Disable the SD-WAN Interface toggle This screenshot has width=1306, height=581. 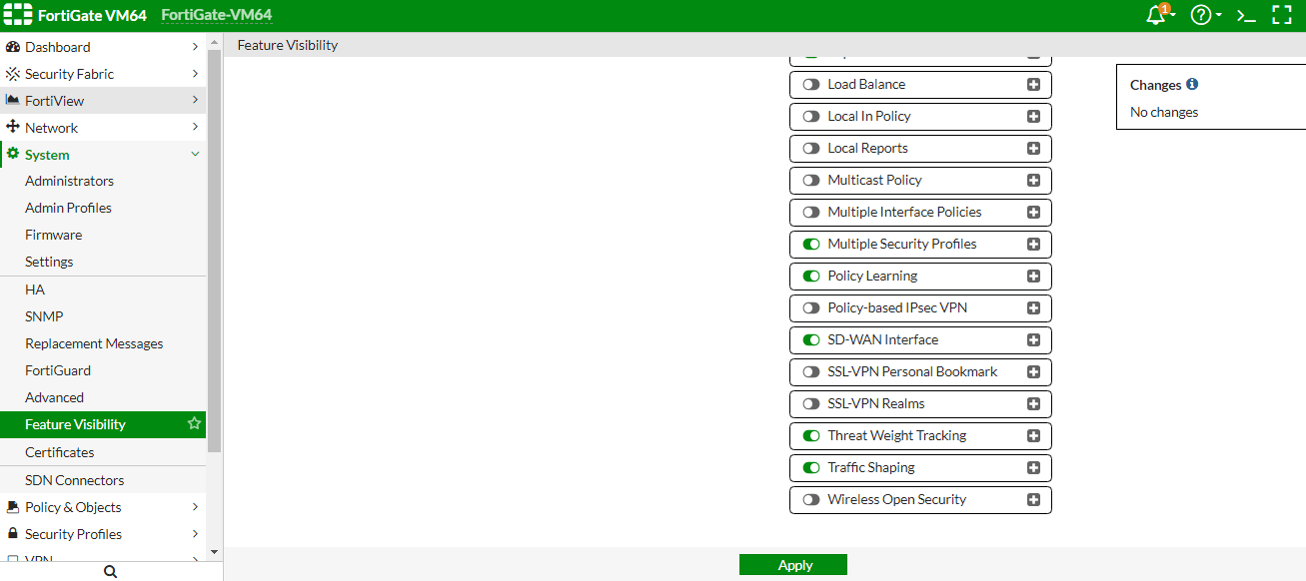[x=811, y=341]
